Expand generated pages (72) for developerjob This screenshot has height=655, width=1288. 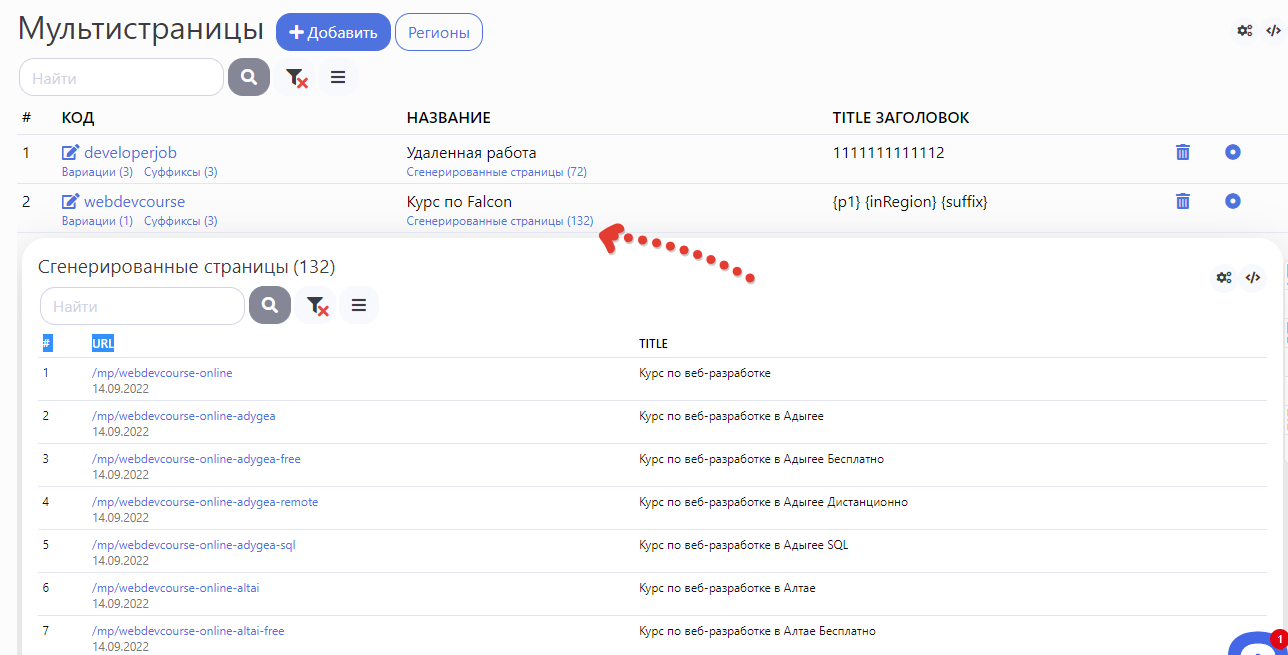coord(496,172)
